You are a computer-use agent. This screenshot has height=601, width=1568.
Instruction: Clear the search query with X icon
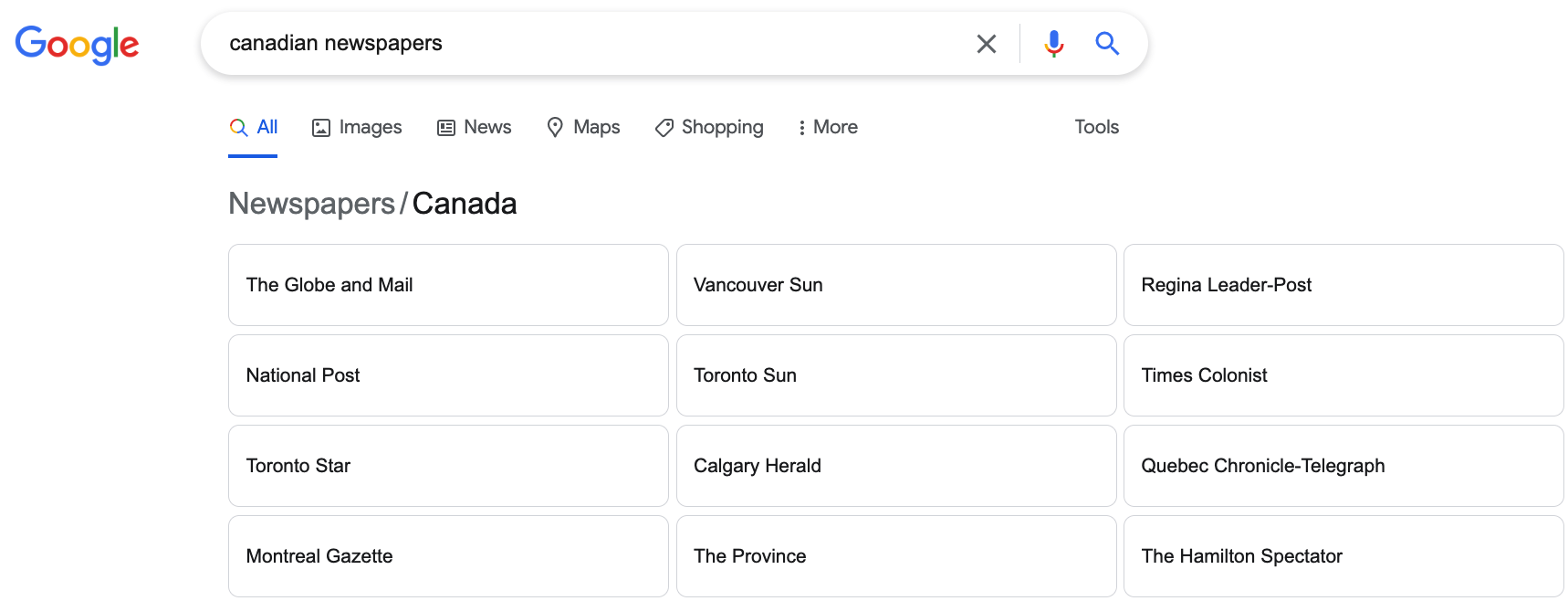986,44
